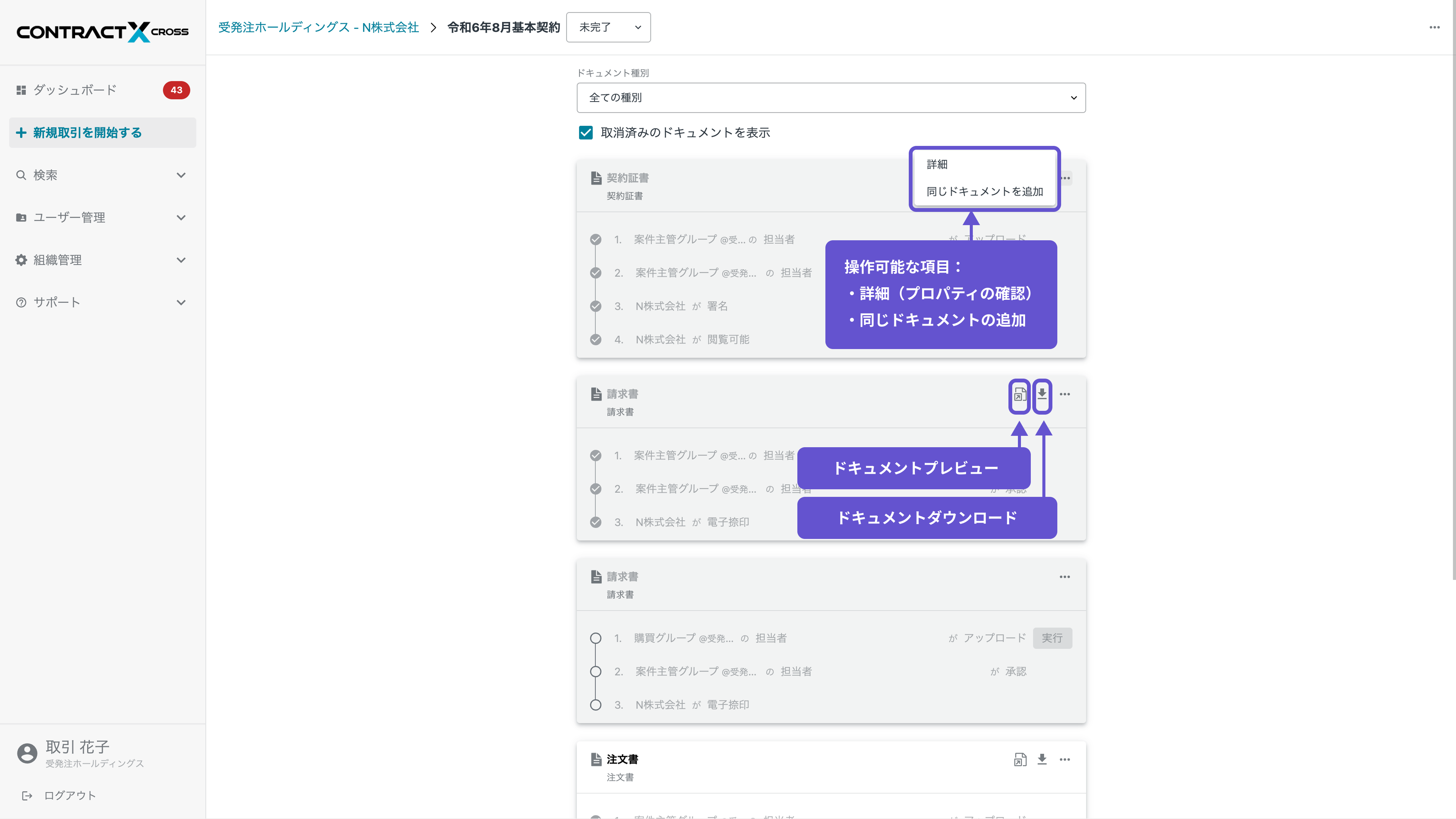
Task: Click the 取引 花子 avatar icon
Action: pyautogui.click(x=27, y=753)
